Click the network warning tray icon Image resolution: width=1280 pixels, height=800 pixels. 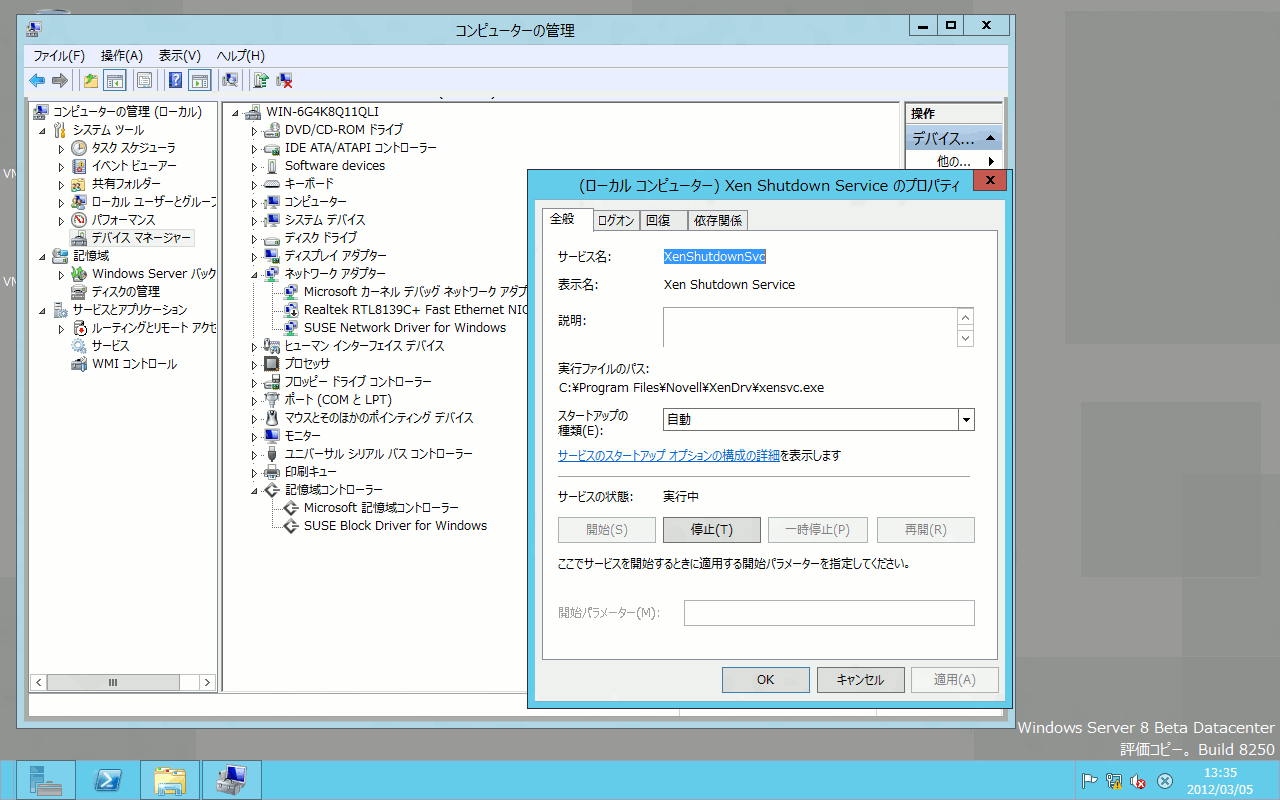click(x=1113, y=781)
